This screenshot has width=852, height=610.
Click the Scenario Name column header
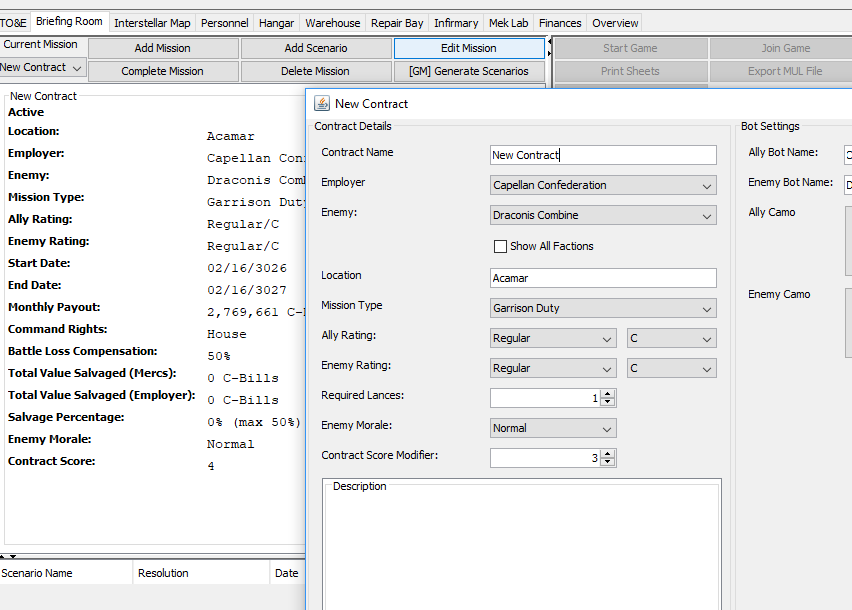(66, 573)
